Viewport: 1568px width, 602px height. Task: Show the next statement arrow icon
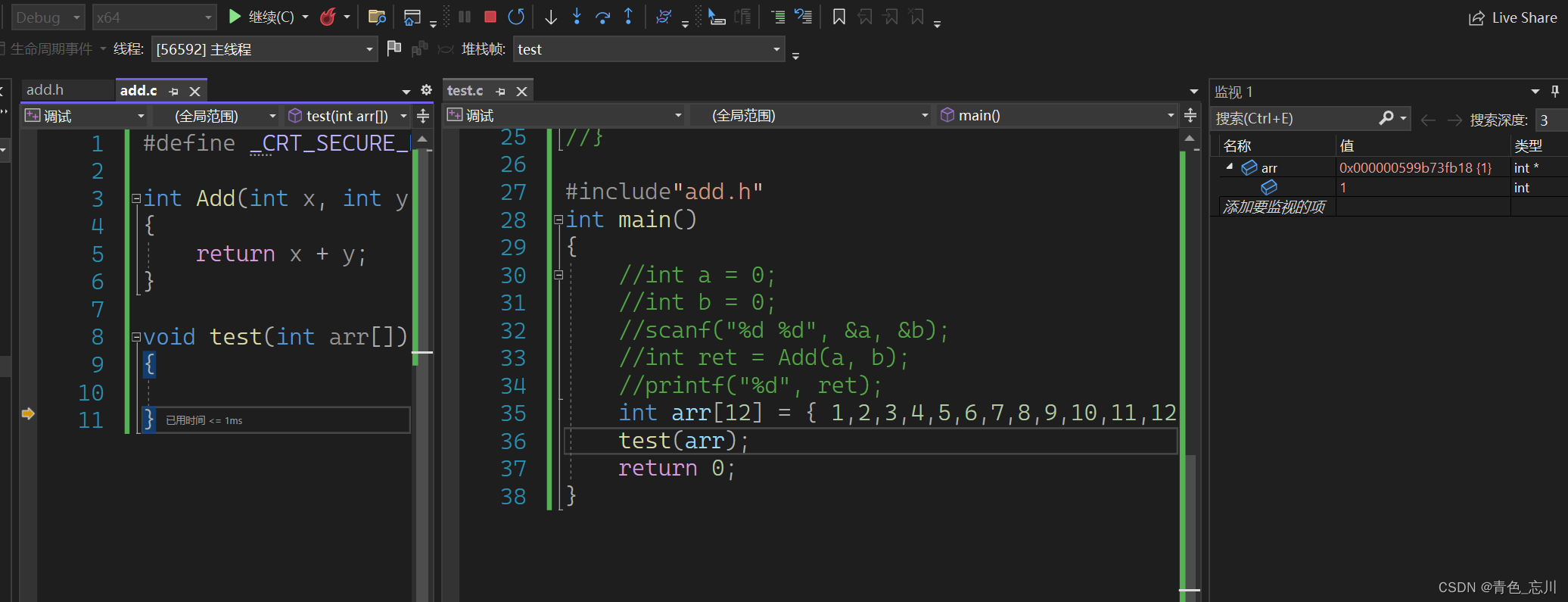pos(551,17)
